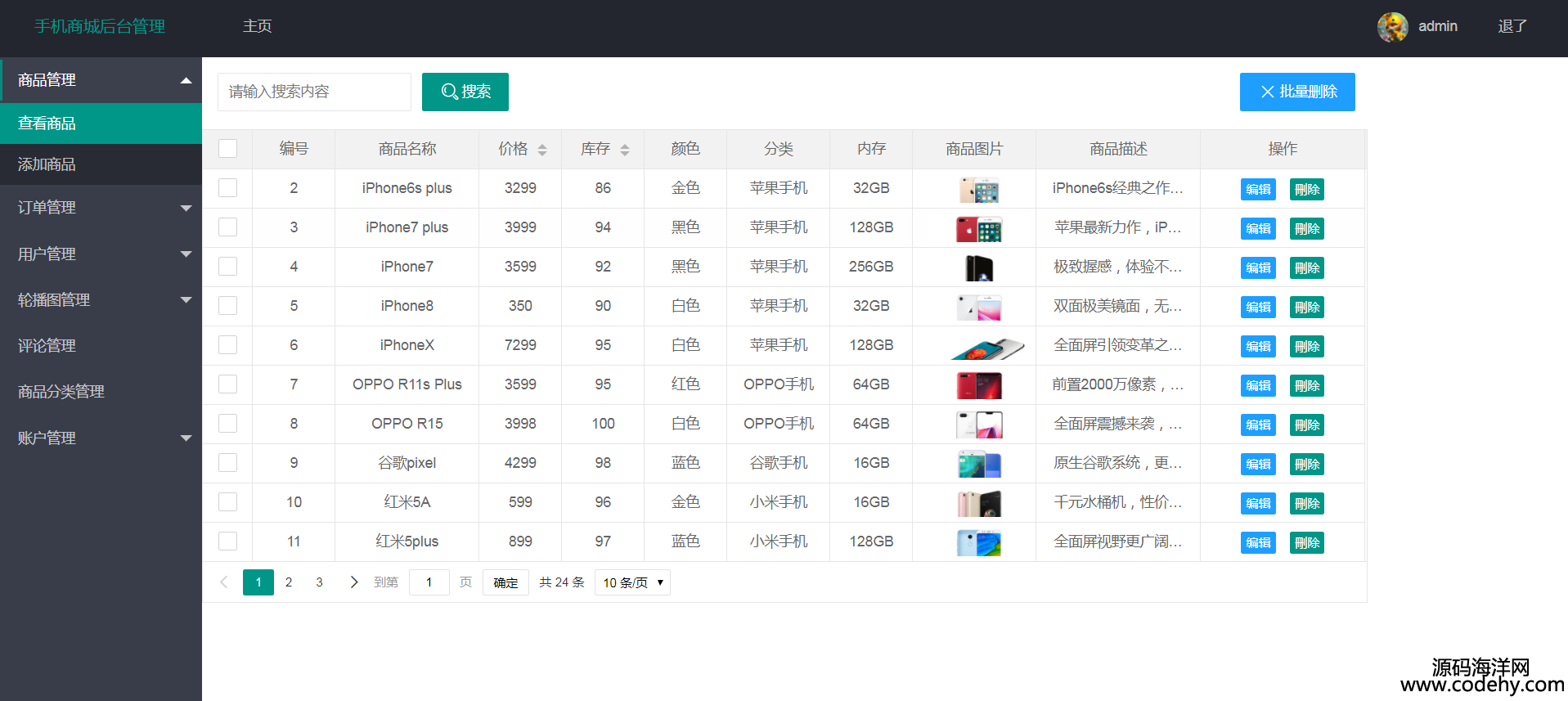Check the OPPO R11s Plus row checkbox

point(228,384)
